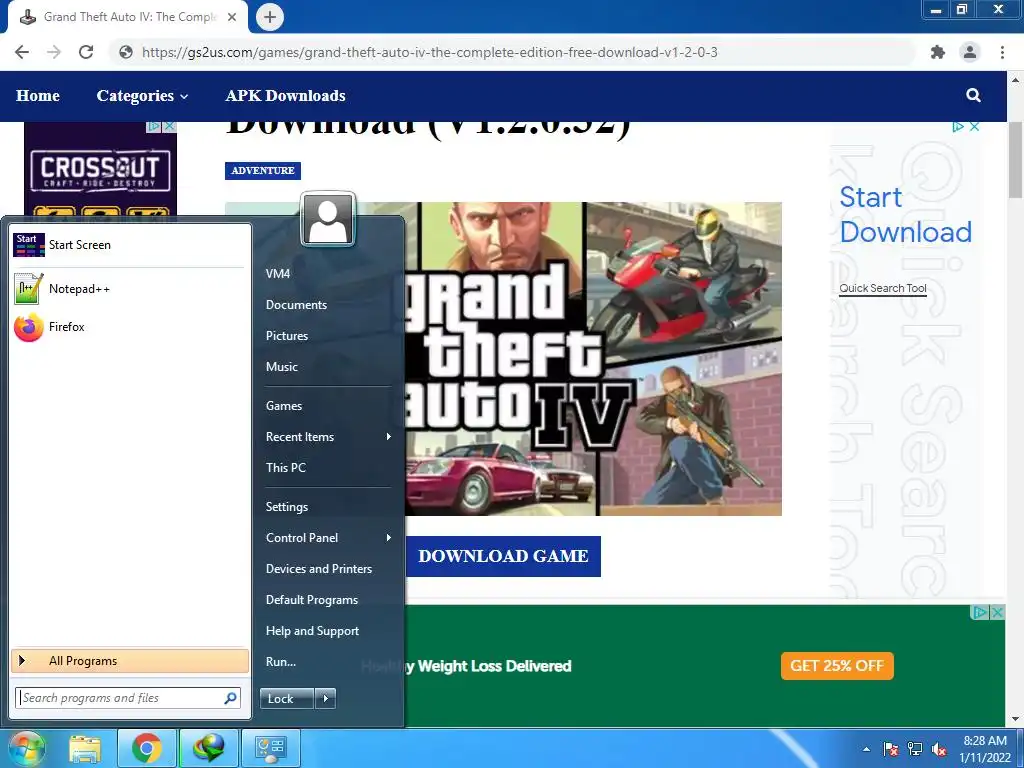Screen dimensions: 1024x768
Task: Click the GTA IV cover image
Action: pyautogui.click(x=593, y=359)
